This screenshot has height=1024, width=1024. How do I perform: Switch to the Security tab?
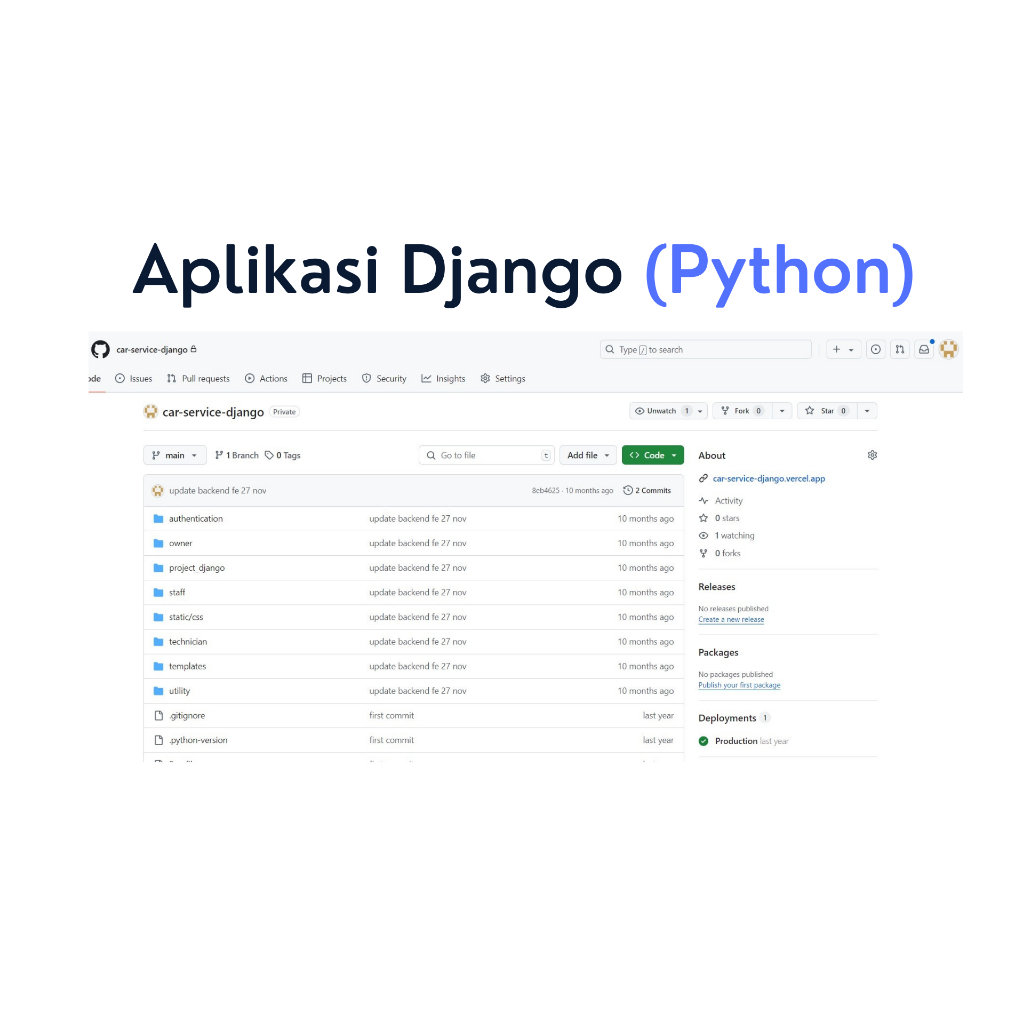click(384, 379)
